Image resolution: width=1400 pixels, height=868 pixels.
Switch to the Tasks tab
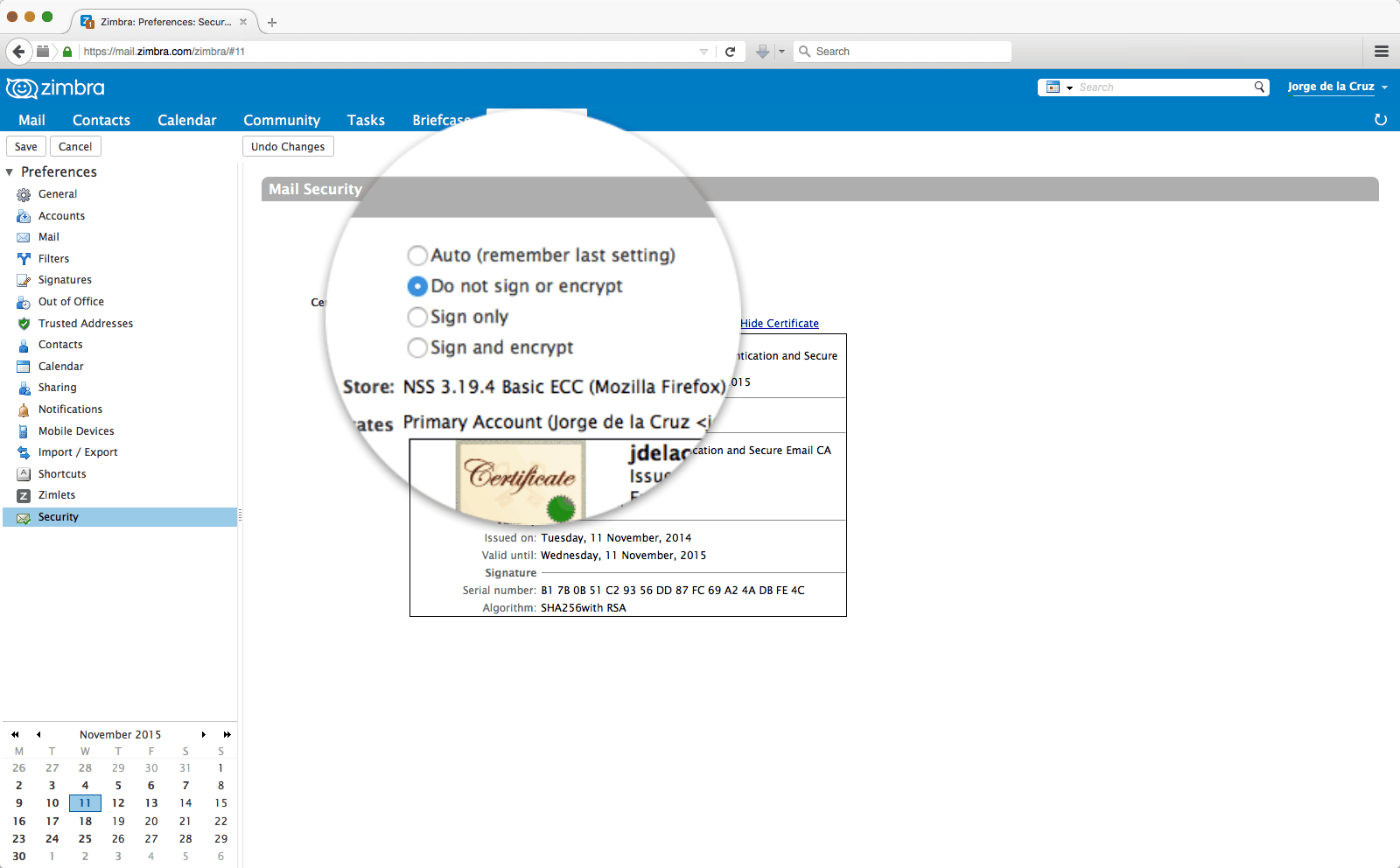click(366, 120)
